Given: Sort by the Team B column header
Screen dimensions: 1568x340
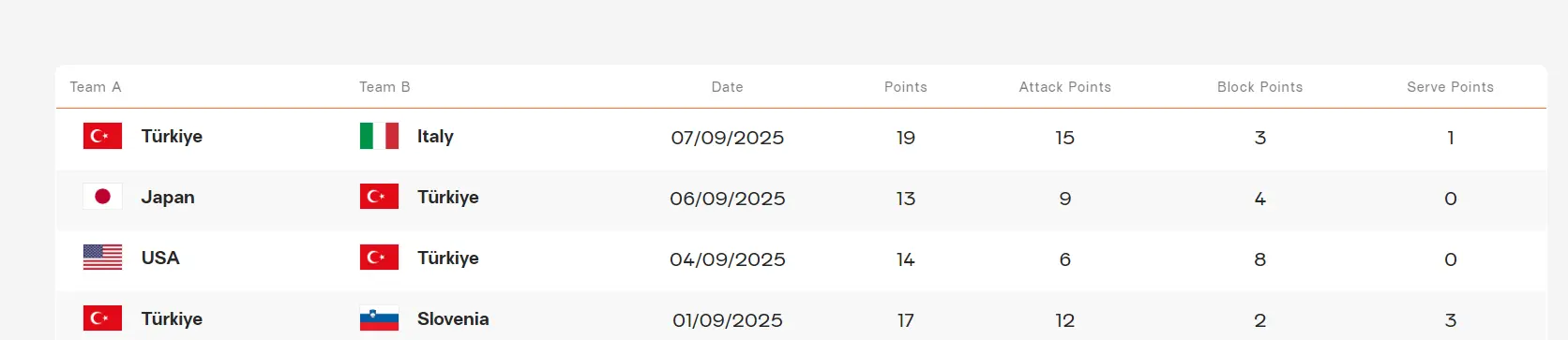Looking at the screenshot, I should coord(384,87).
